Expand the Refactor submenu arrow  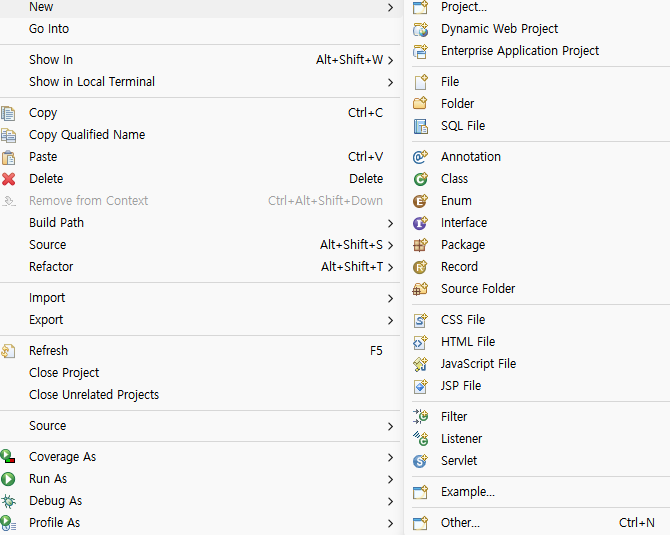click(x=390, y=268)
